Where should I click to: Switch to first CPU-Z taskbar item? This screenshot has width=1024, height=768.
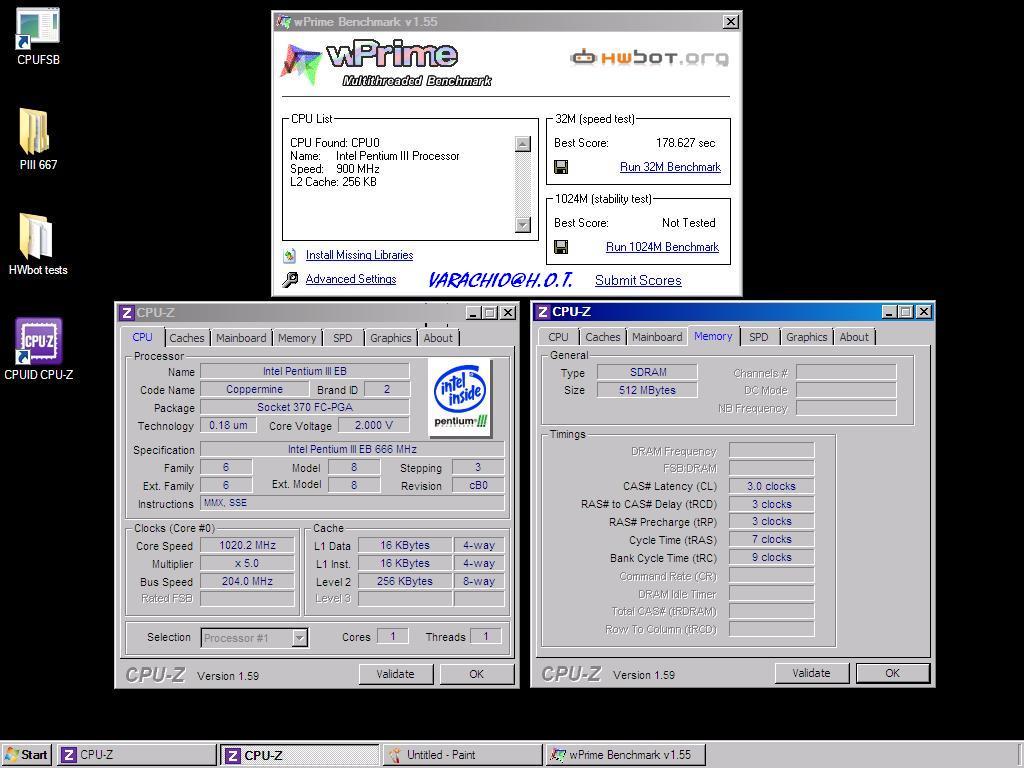(136, 755)
